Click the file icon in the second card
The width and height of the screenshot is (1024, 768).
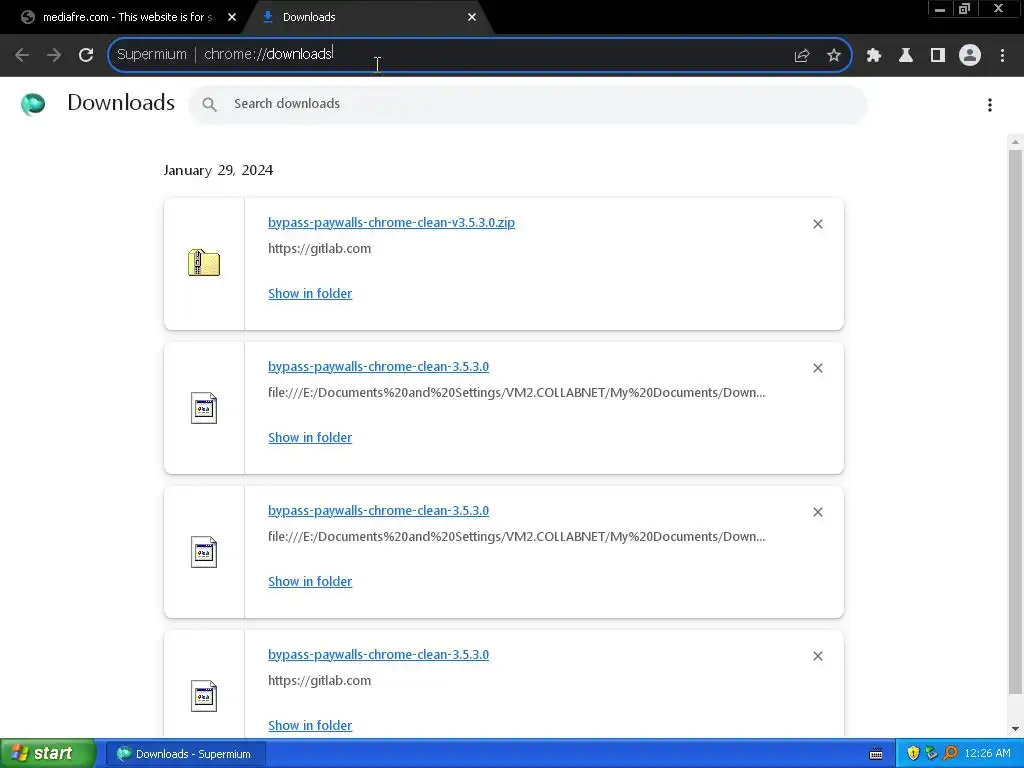pyautogui.click(x=204, y=408)
